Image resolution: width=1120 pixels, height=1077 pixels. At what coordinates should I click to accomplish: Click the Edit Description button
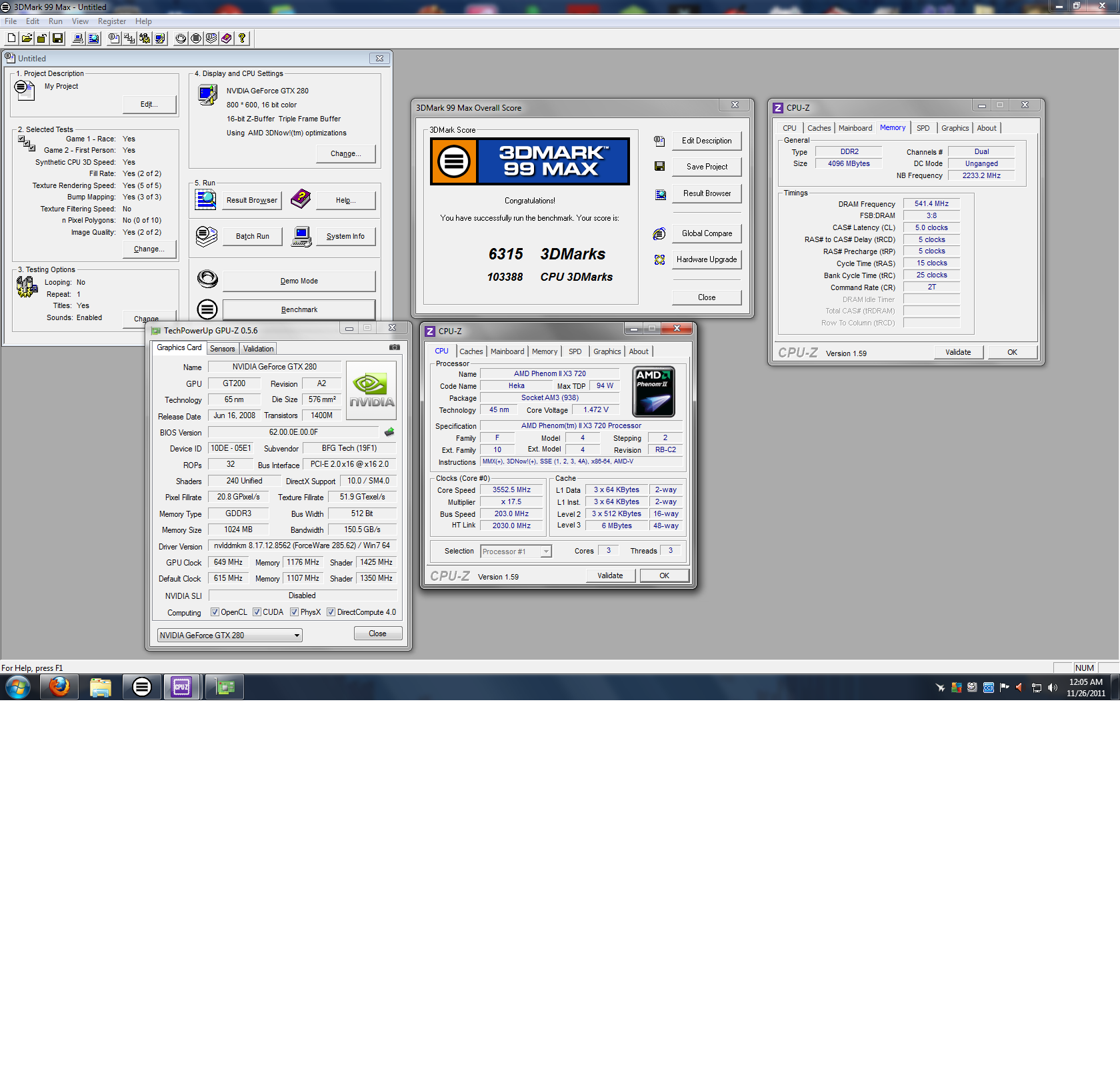pyautogui.click(x=707, y=141)
